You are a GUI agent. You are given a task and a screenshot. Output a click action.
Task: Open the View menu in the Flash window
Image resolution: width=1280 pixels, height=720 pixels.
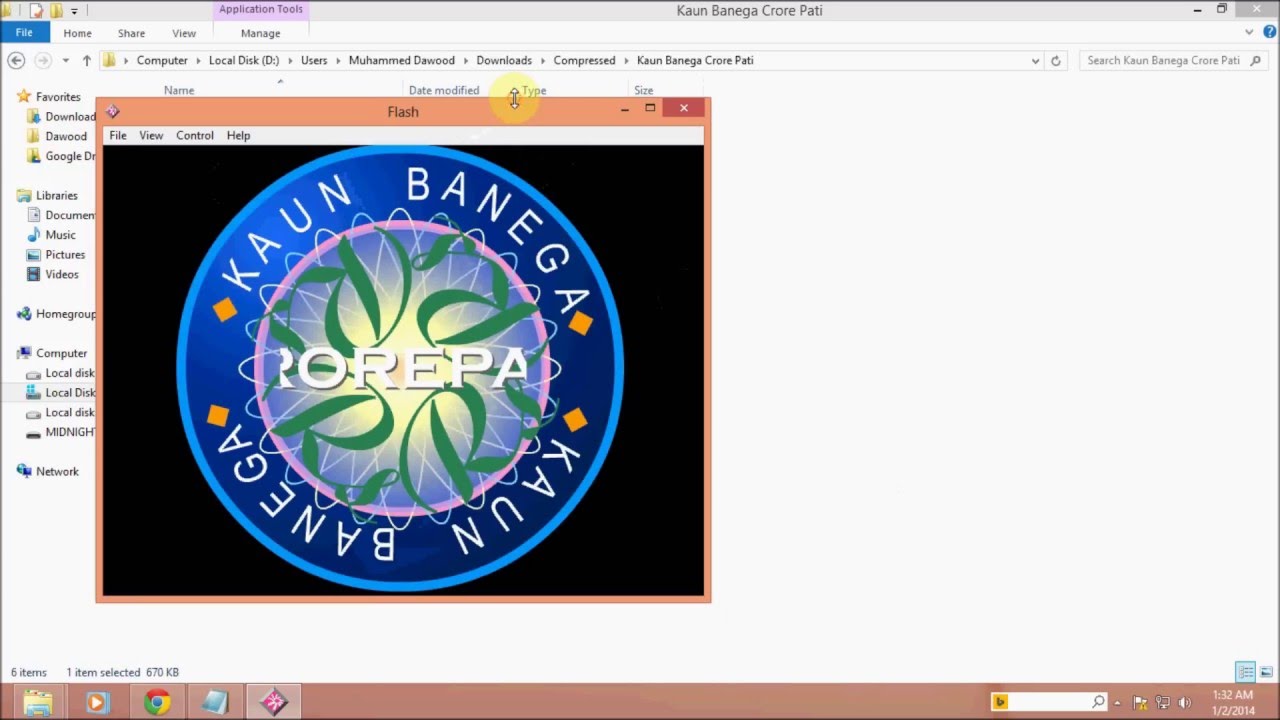[x=151, y=135]
